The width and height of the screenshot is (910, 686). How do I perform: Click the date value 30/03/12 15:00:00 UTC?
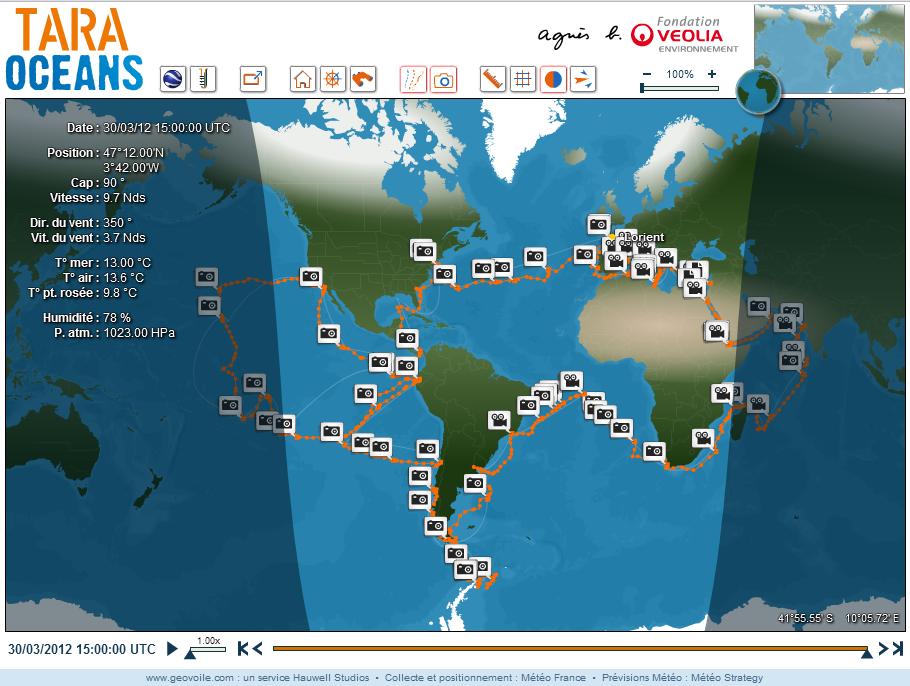coord(167,128)
